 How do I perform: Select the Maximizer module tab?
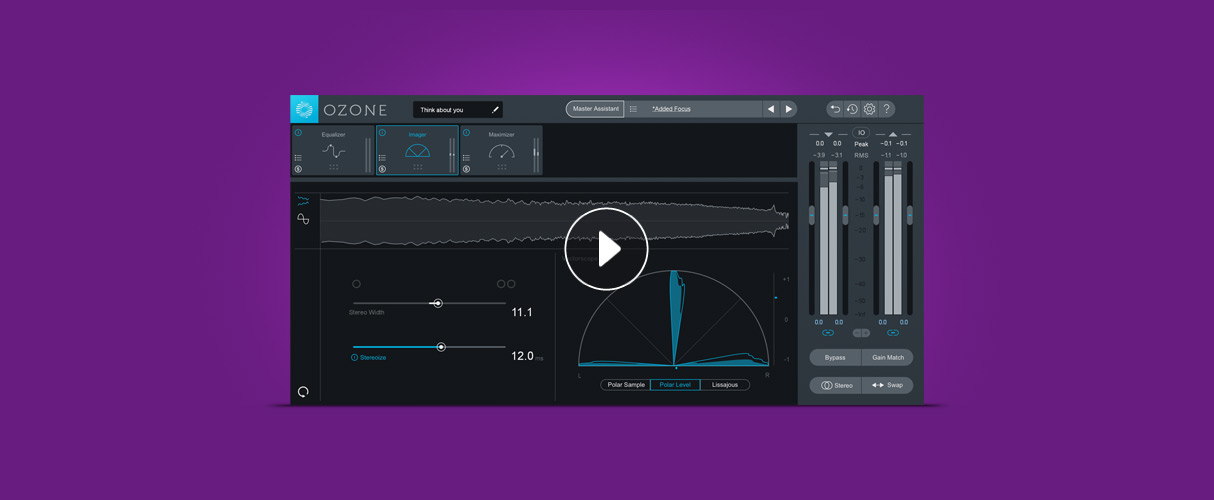point(502,150)
